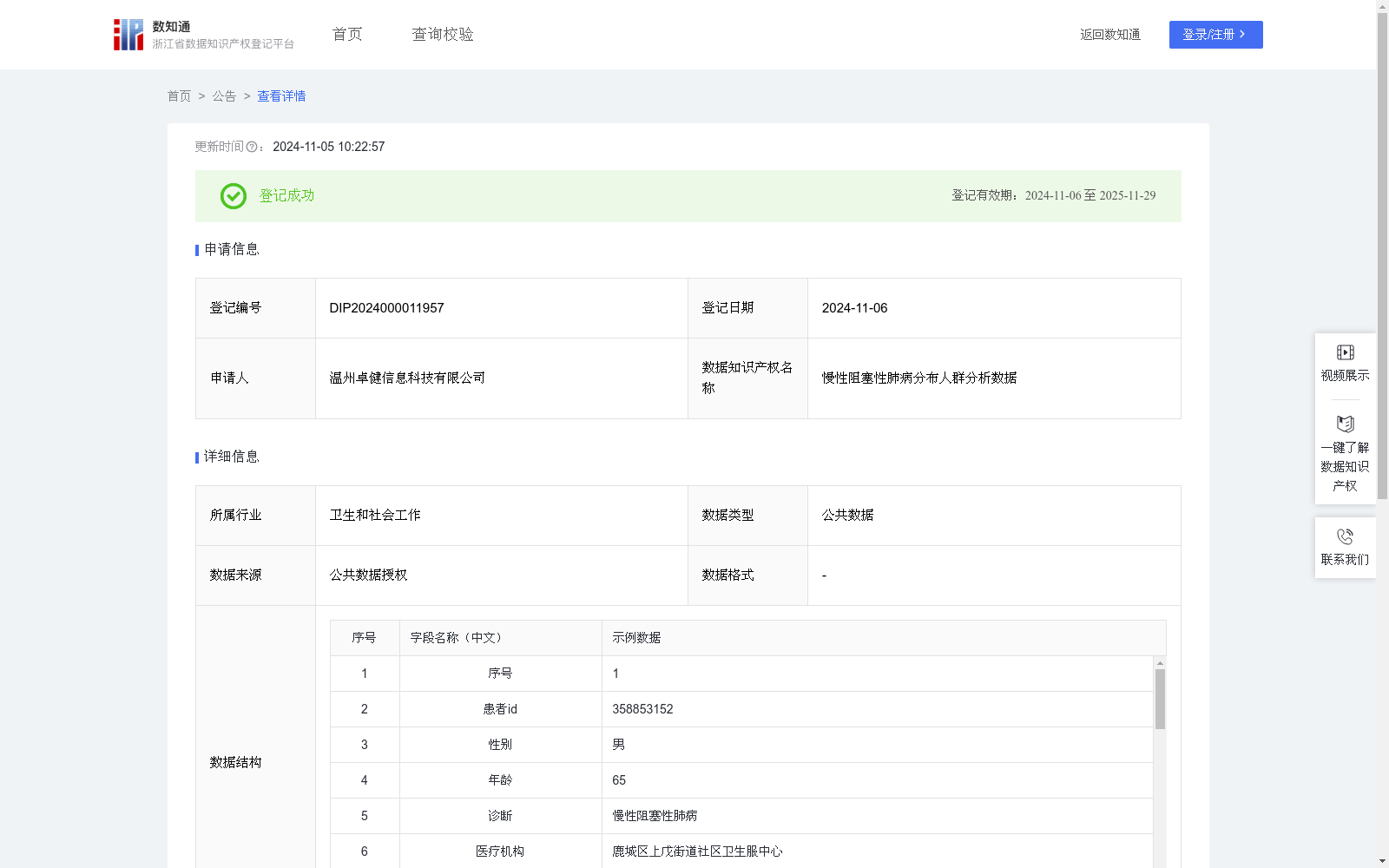Click applicant 温州卓健信息科技有限公司
Viewport: 1389px width, 868px height.
pyautogui.click(x=407, y=378)
